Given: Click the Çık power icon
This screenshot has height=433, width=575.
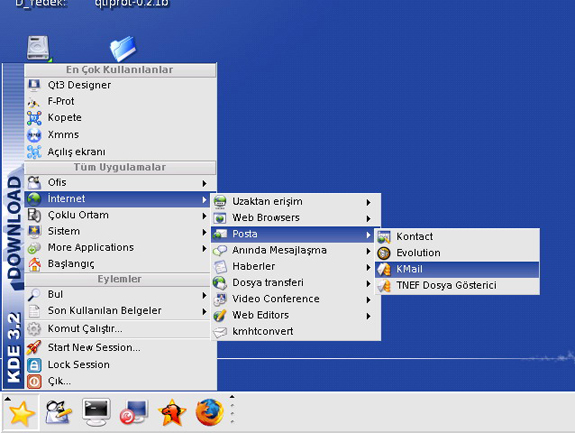Looking at the screenshot, I should pyautogui.click(x=34, y=382).
